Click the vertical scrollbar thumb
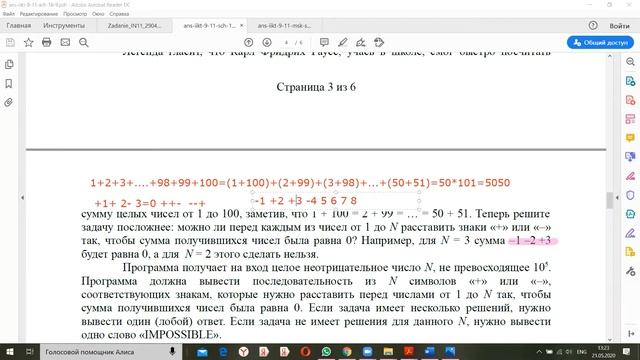The height and width of the screenshot is (360, 640). [609, 200]
